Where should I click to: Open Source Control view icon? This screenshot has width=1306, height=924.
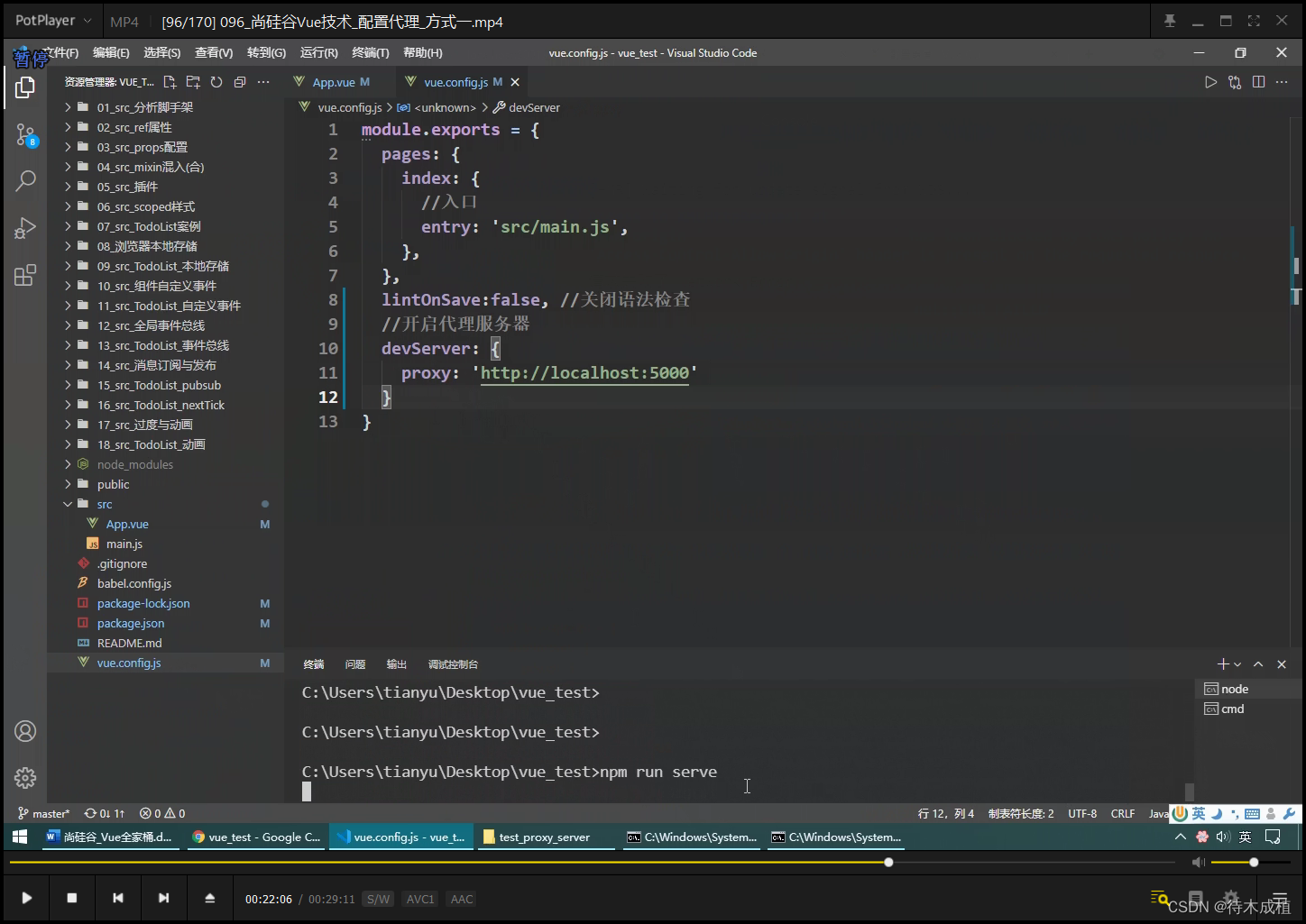coord(25,135)
